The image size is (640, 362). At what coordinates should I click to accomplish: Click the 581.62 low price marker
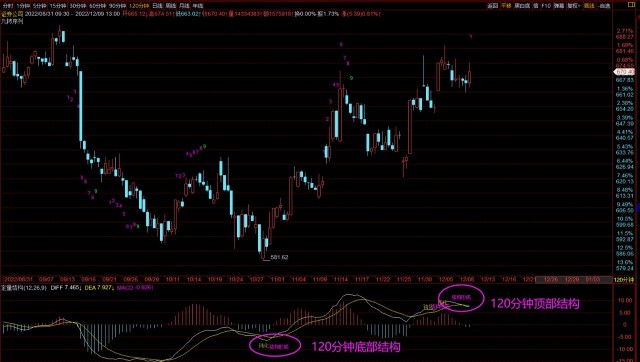[x=279, y=257]
